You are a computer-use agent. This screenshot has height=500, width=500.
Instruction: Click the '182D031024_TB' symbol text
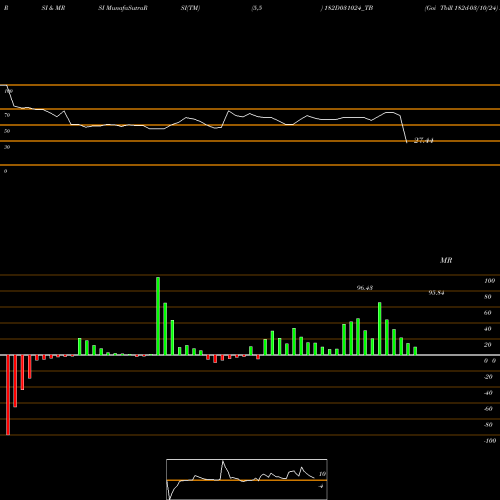coord(349,8)
